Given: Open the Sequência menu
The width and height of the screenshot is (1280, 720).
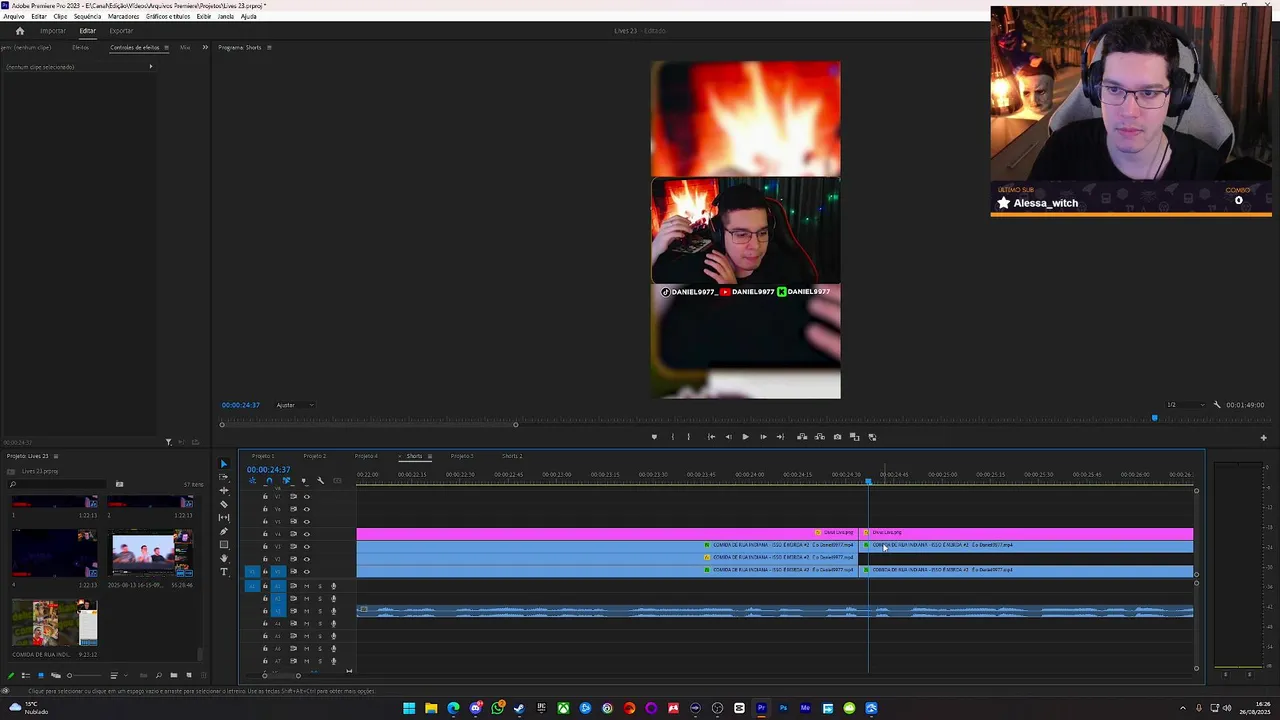Looking at the screenshot, I should tap(87, 17).
